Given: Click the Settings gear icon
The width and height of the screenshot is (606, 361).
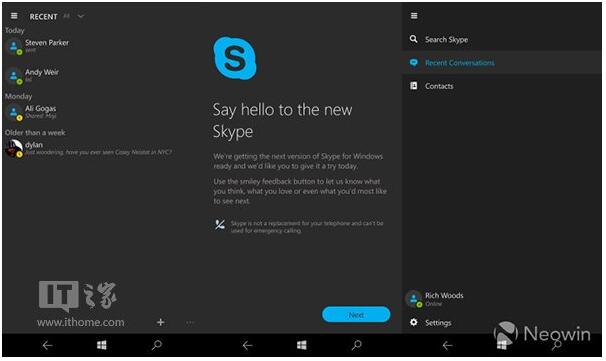Looking at the screenshot, I should [414, 322].
